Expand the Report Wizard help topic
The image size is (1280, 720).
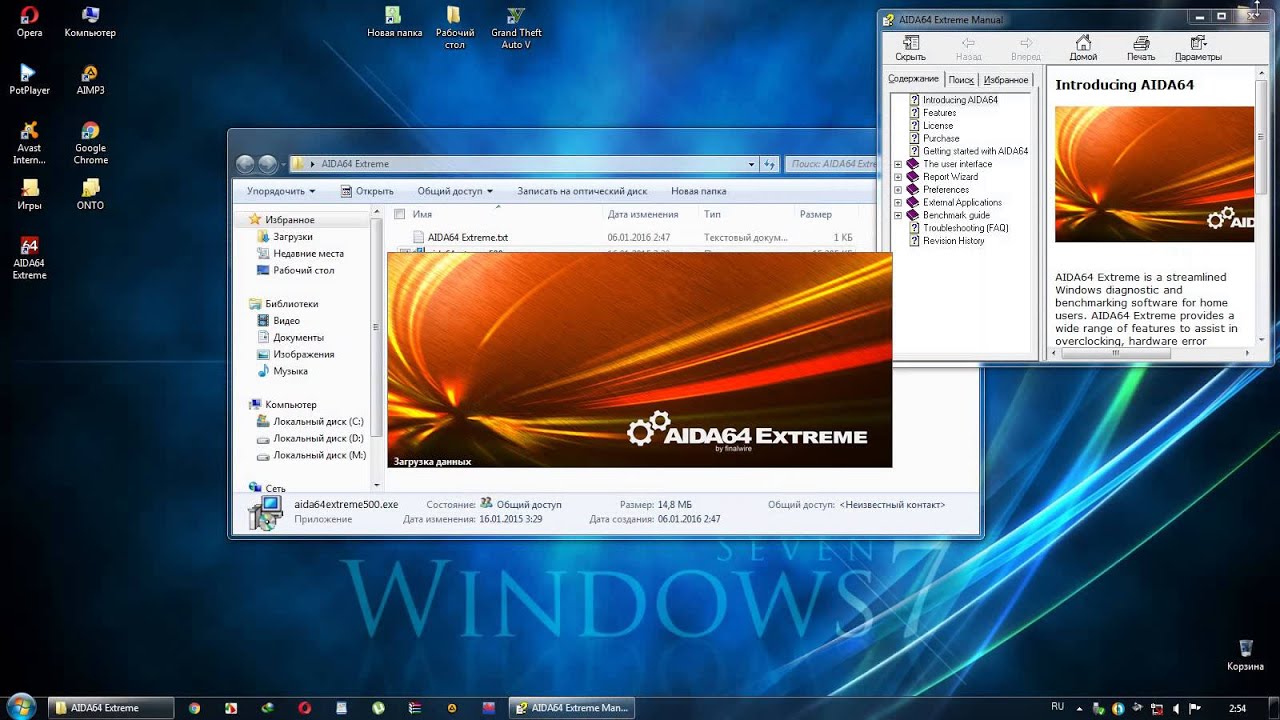tap(898, 177)
